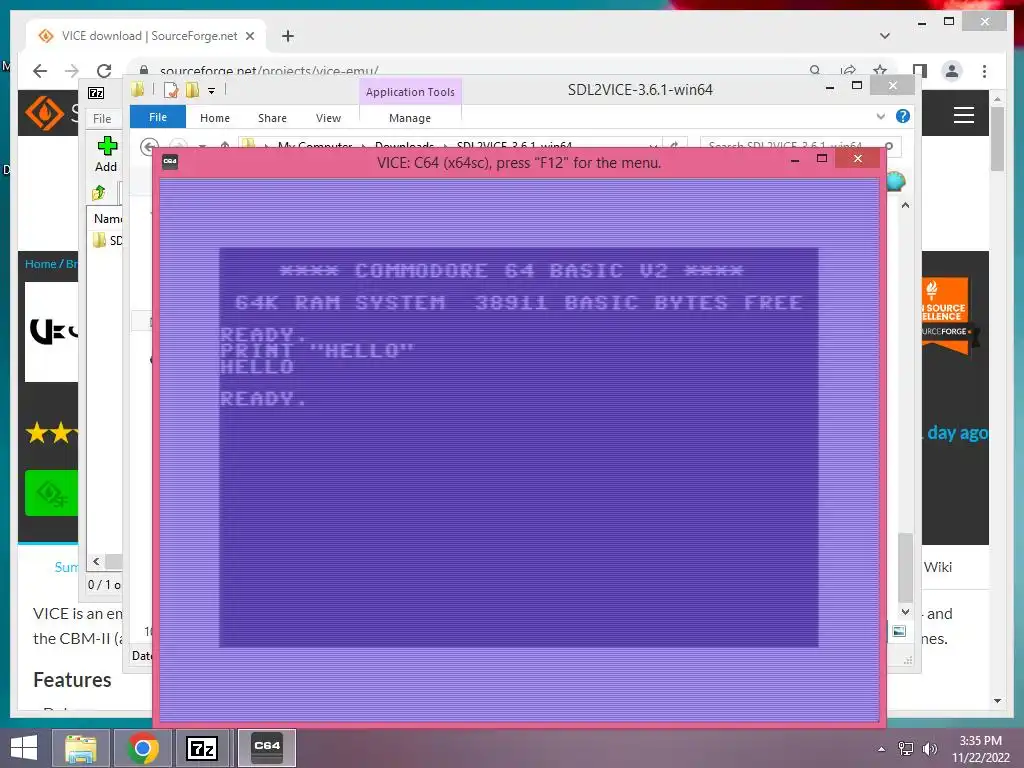The image size is (1024, 768).
Task: Expand the Explorer ribbon chevron
Action: pyautogui.click(x=881, y=116)
